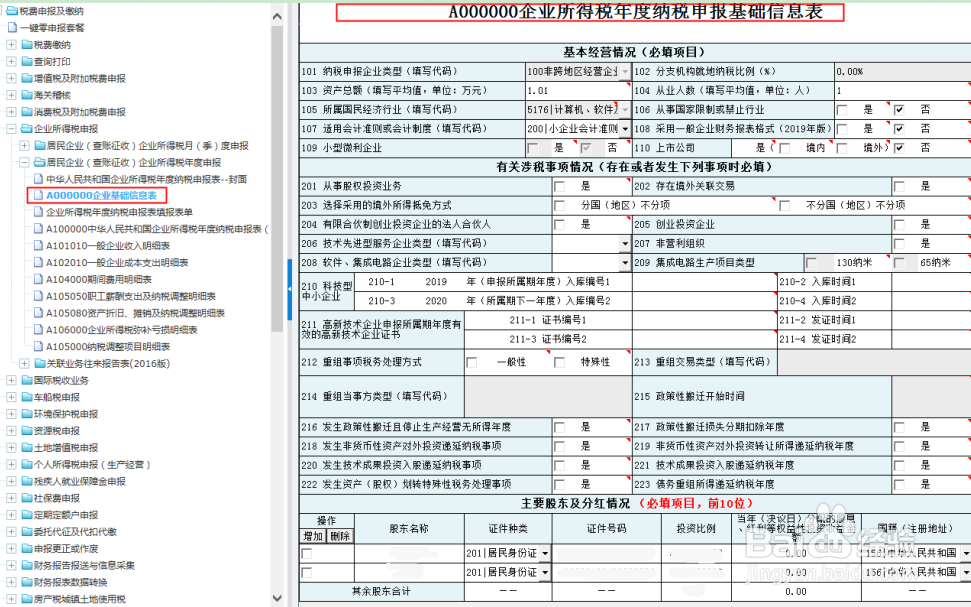
Task: Open the 105 所属国民经济行业 dropdown
Action: click(x=625, y=110)
